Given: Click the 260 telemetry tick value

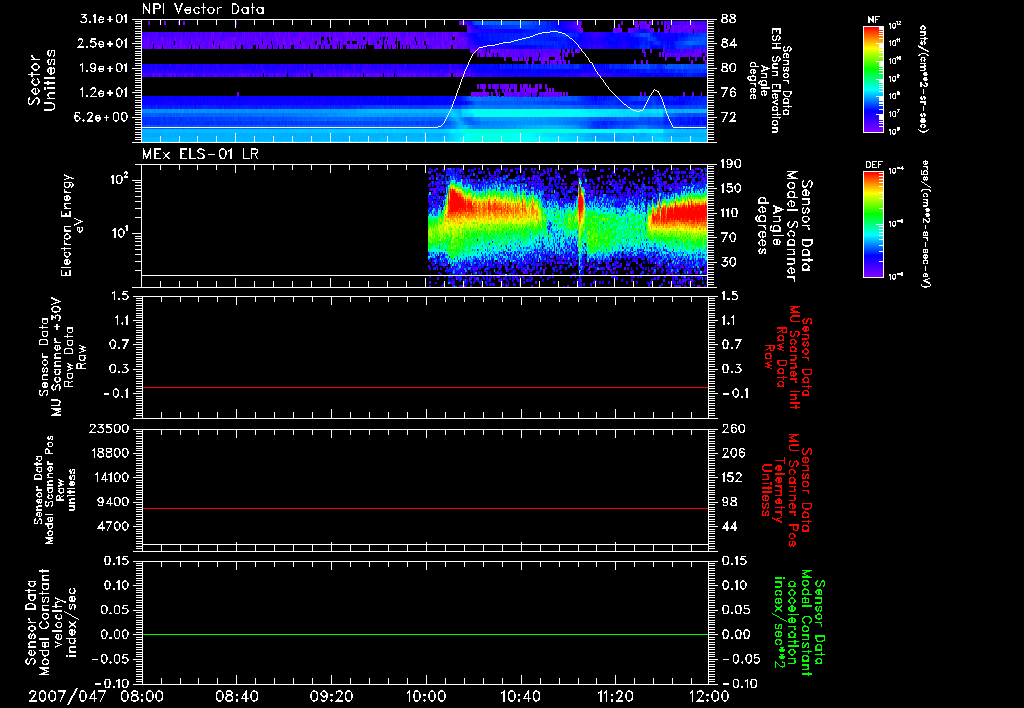Looking at the screenshot, I should tap(733, 428).
